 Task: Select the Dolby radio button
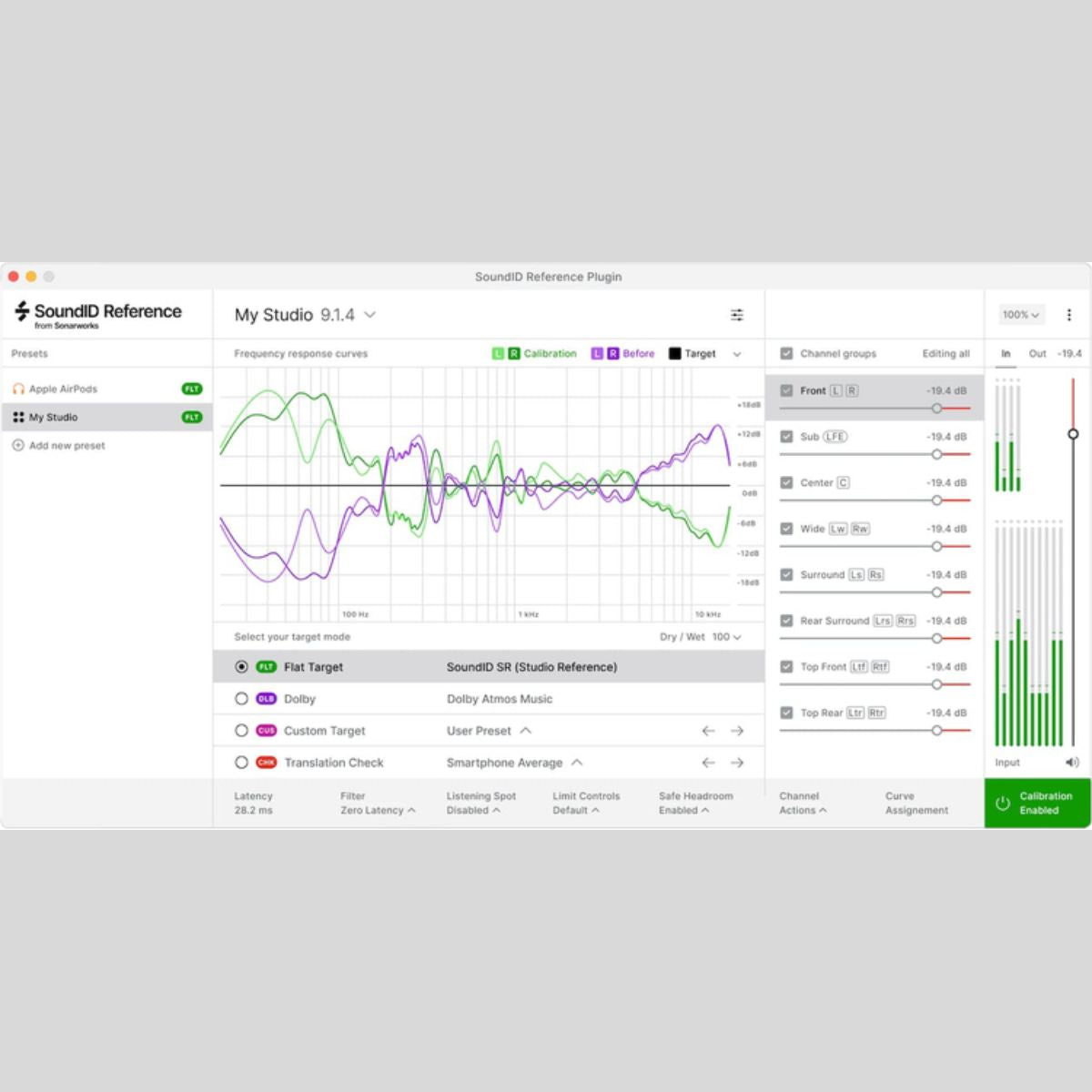241,699
